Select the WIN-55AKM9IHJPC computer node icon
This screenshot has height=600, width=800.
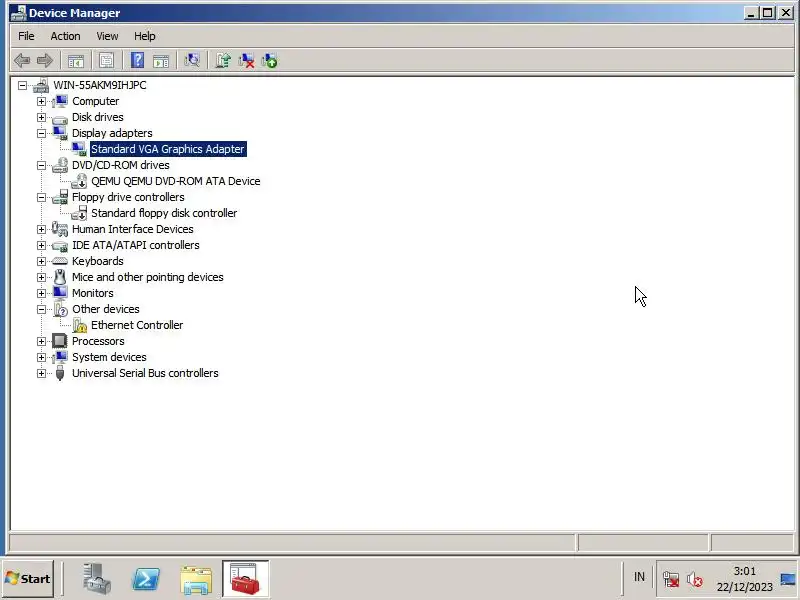tap(41, 85)
